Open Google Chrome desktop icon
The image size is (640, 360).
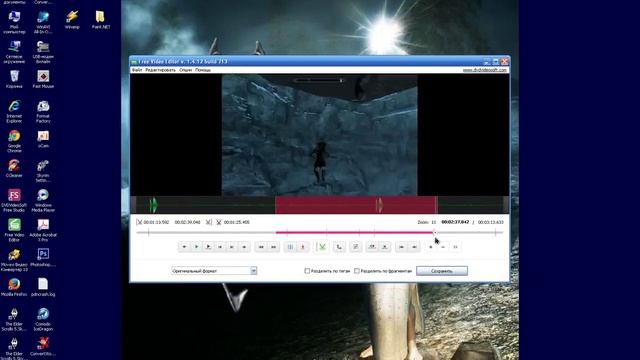pyautogui.click(x=14, y=141)
